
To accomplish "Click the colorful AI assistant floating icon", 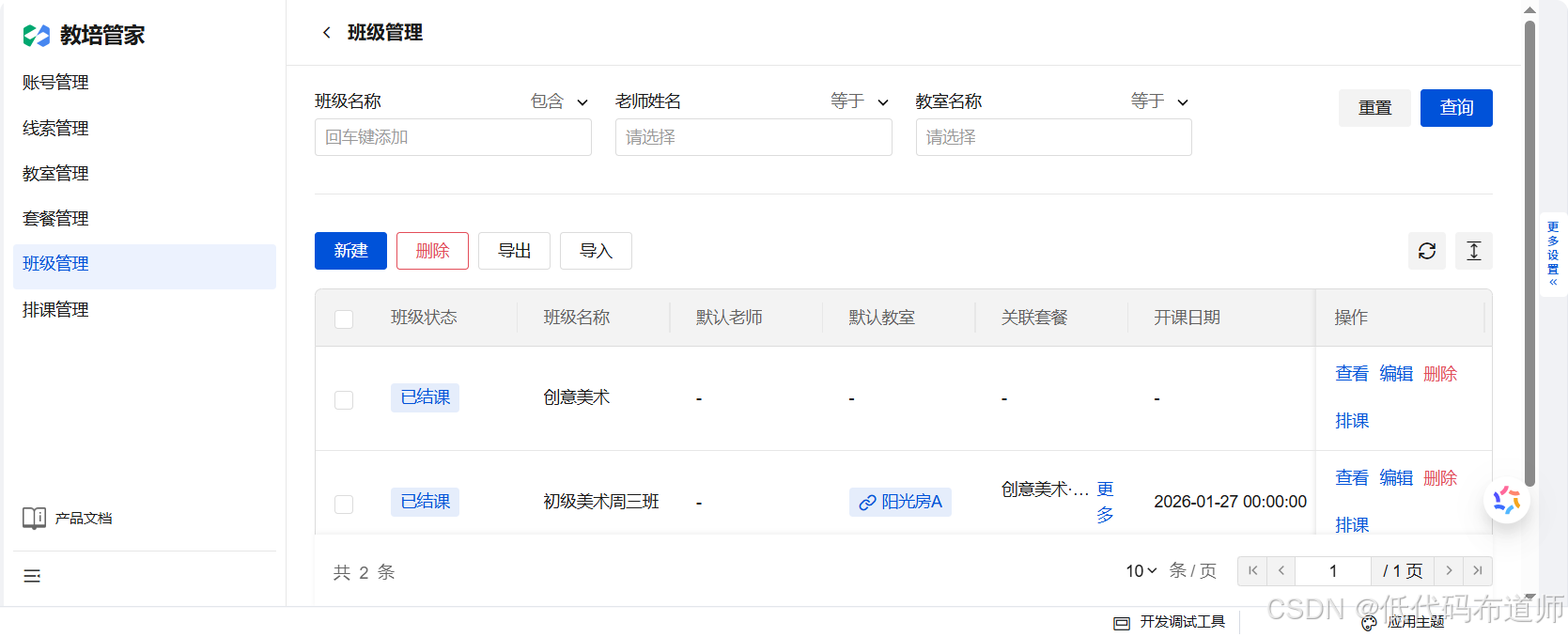I will click(1506, 501).
